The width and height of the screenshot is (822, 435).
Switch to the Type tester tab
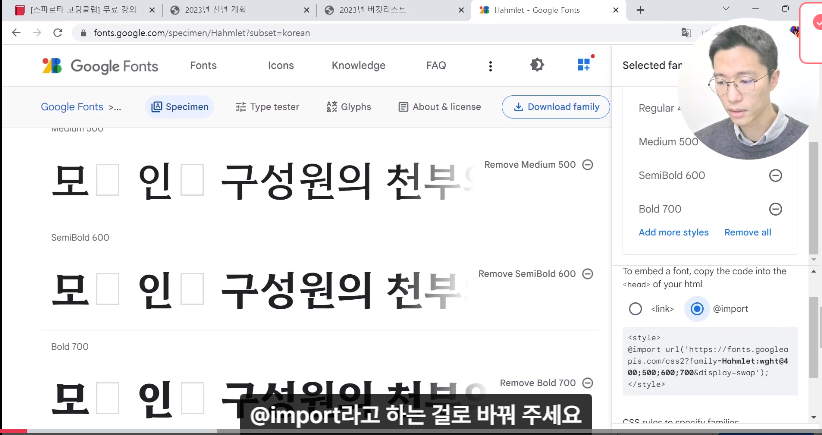[x=267, y=107]
